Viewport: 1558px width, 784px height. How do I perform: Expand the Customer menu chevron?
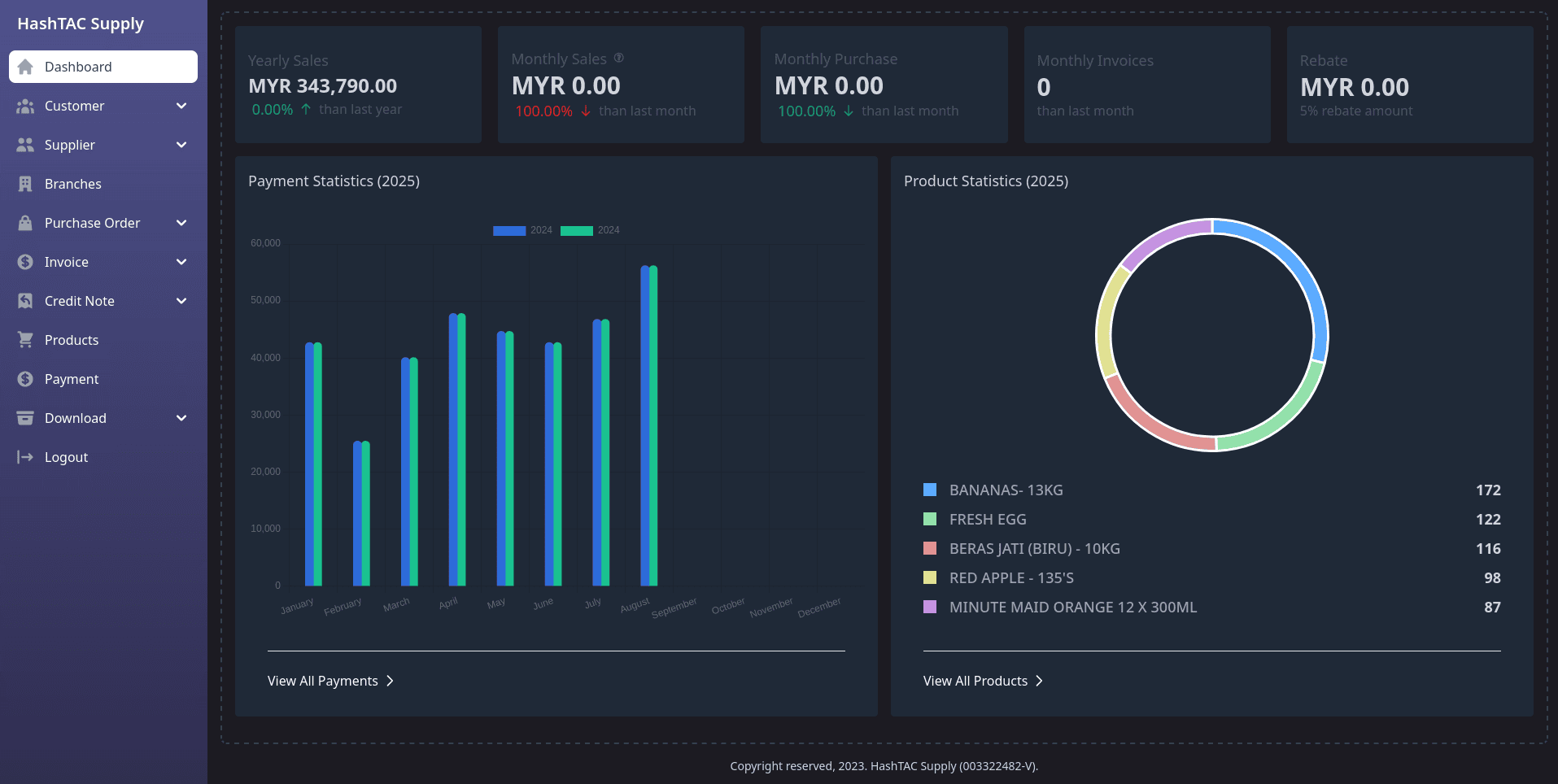click(181, 106)
